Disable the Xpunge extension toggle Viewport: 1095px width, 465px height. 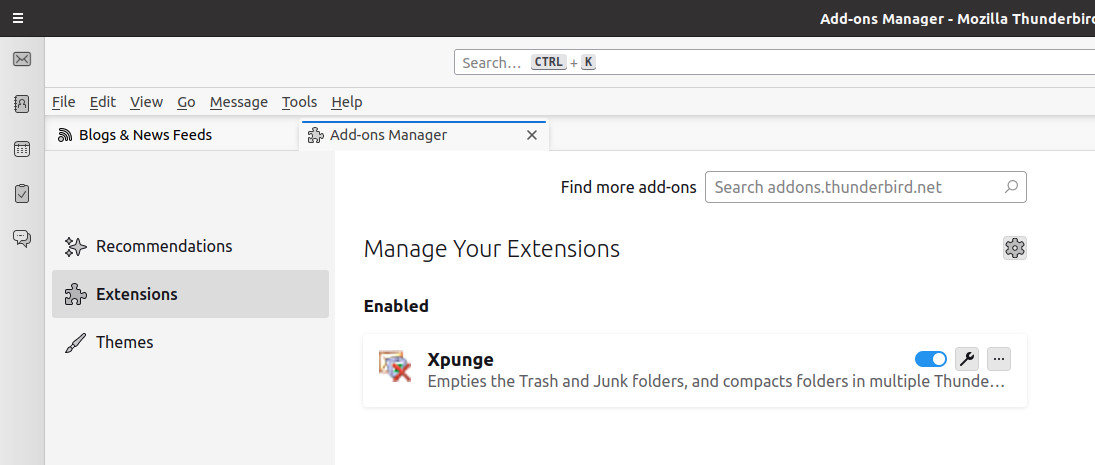pyautogui.click(x=931, y=359)
